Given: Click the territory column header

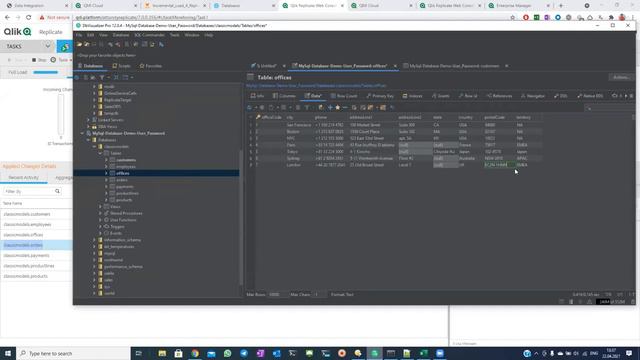Looking at the screenshot, I should click(x=524, y=118).
